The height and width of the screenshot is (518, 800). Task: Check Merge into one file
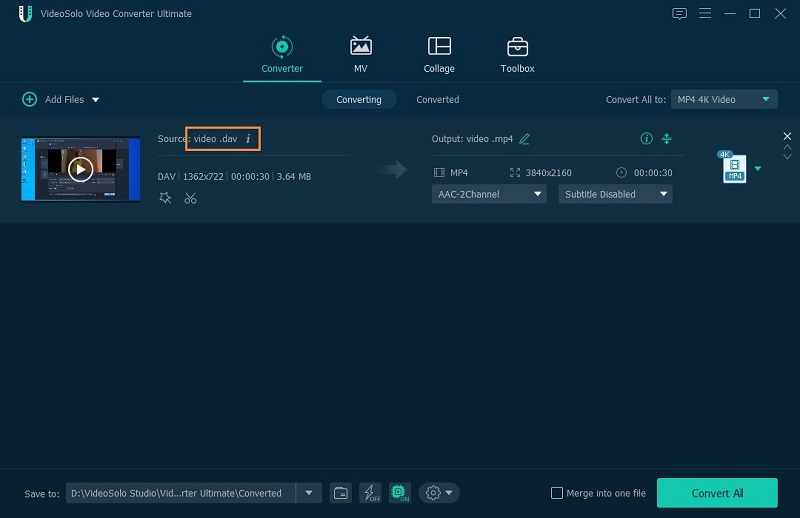[x=557, y=493]
